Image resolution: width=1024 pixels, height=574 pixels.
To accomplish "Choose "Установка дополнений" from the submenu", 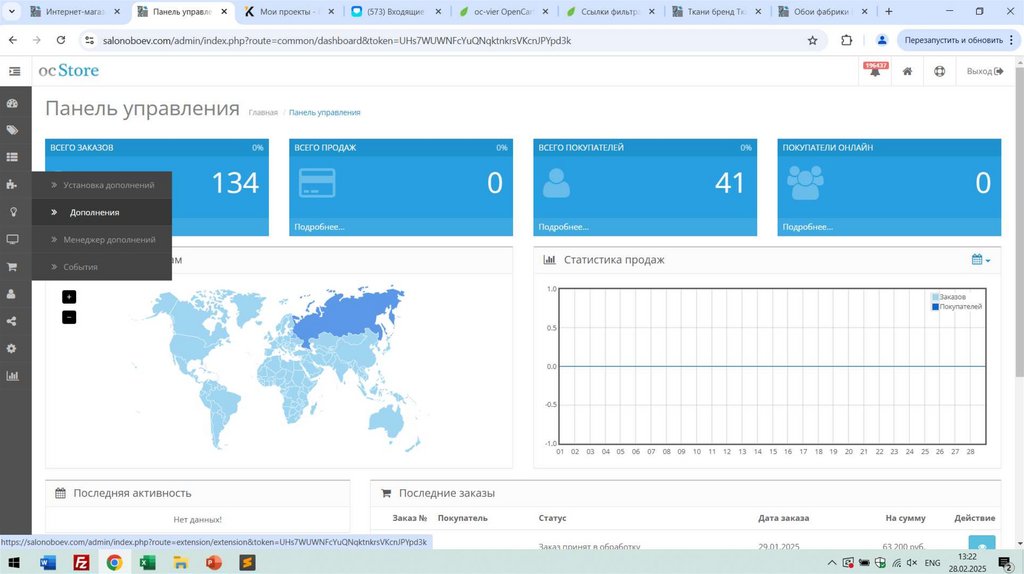I will (x=108, y=185).
